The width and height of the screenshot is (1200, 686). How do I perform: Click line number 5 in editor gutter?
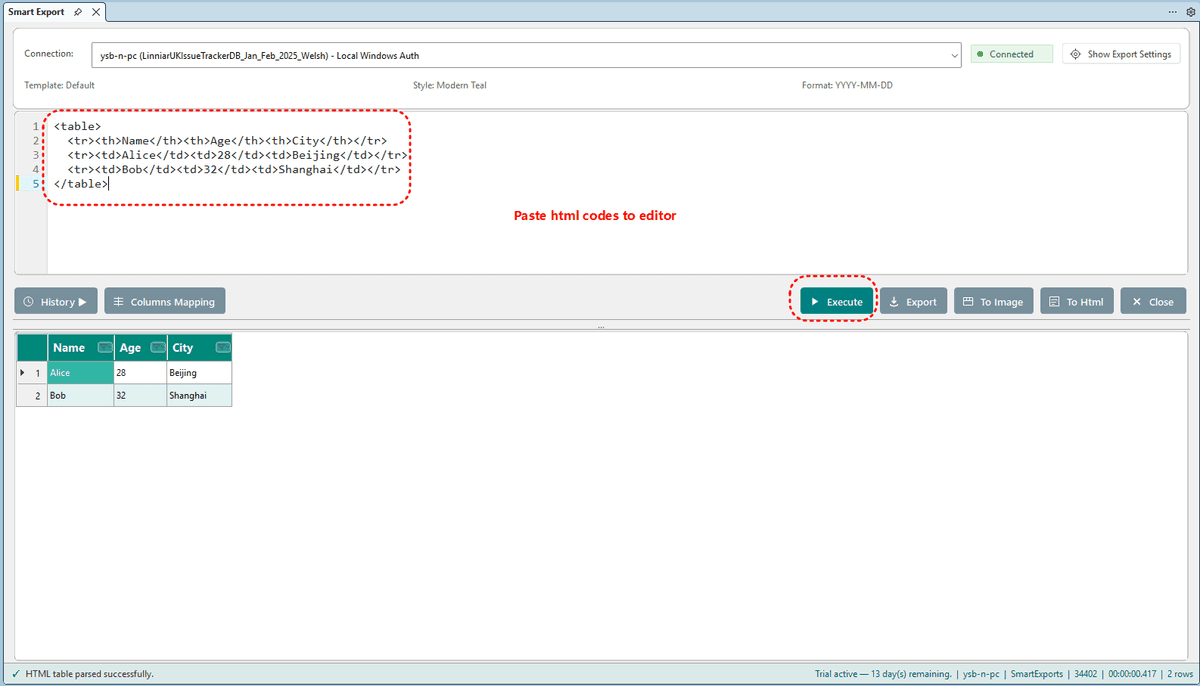tap(36, 184)
